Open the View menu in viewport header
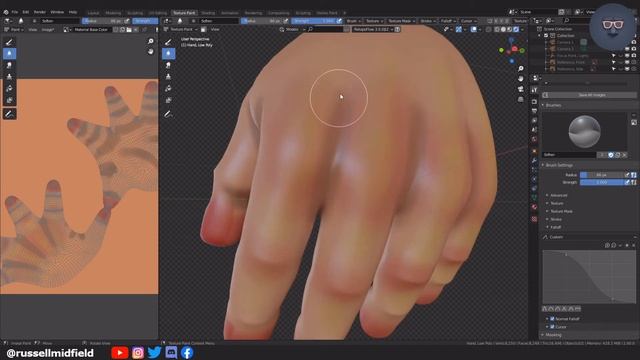The height and width of the screenshot is (360, 640). 215,29
